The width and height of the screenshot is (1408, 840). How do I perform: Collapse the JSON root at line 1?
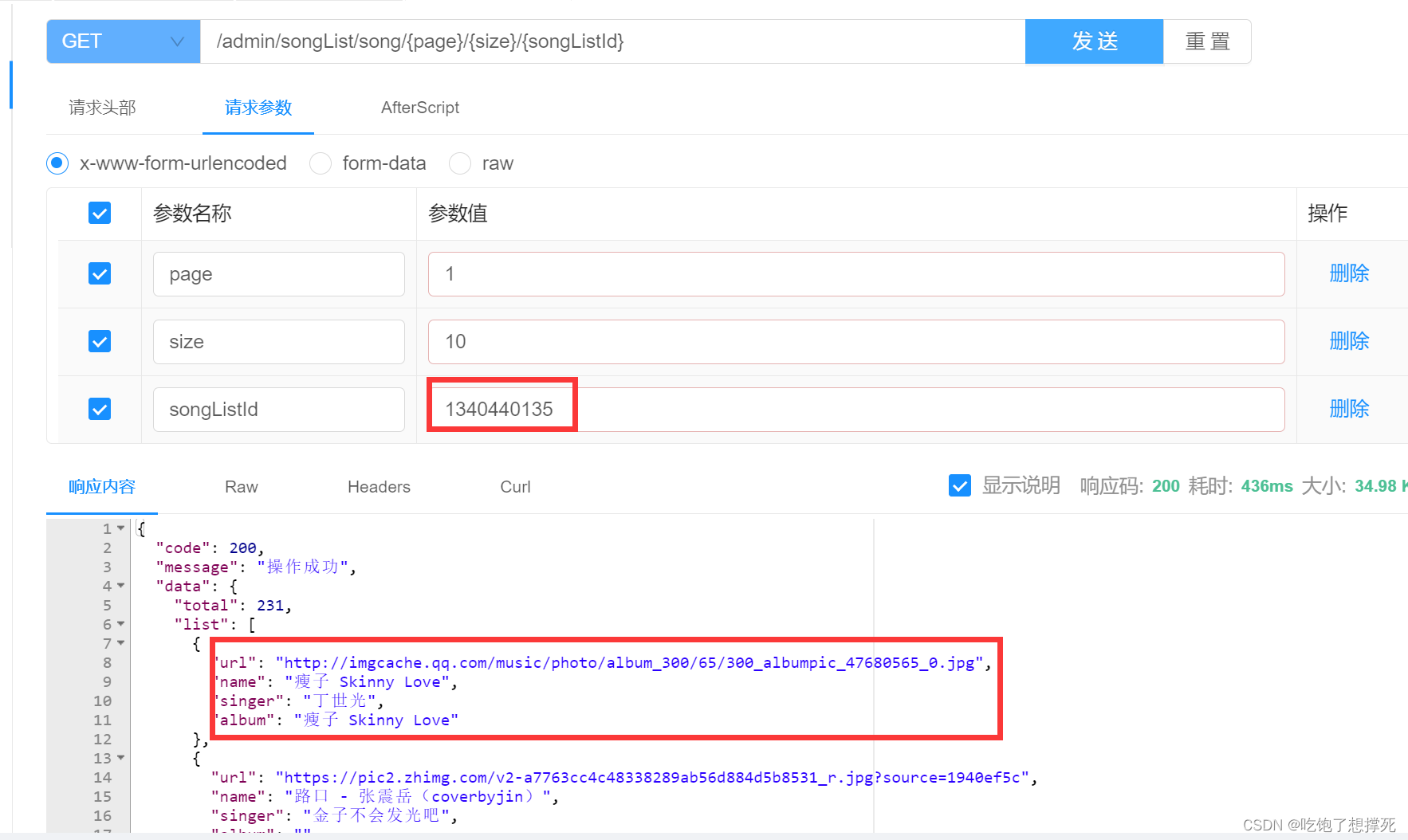[x=121, y=528]
